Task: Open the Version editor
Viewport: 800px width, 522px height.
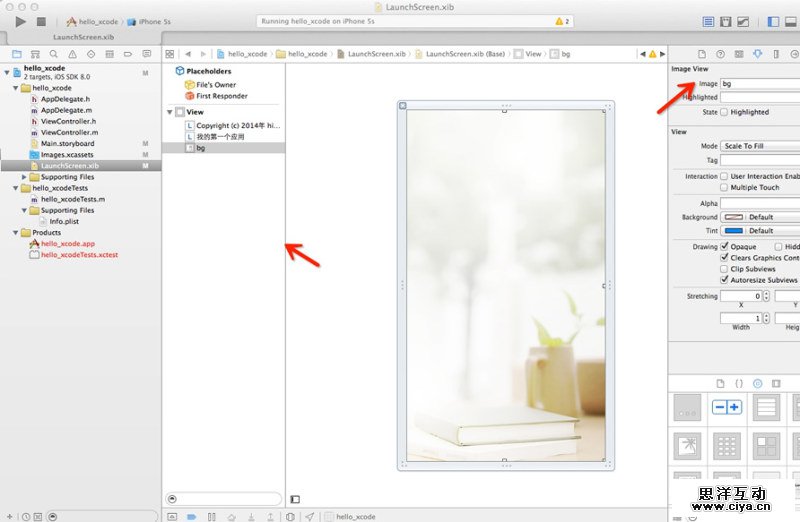Action: pos(744,21)
